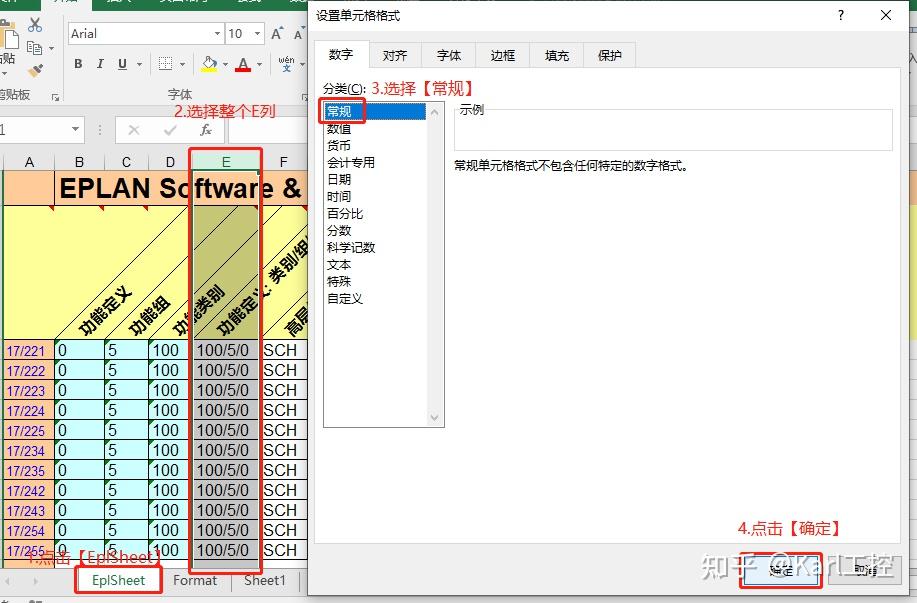Screen dimensions: 917x603
Task: Switch to the 边框 border tab
Action: [502, 56]
